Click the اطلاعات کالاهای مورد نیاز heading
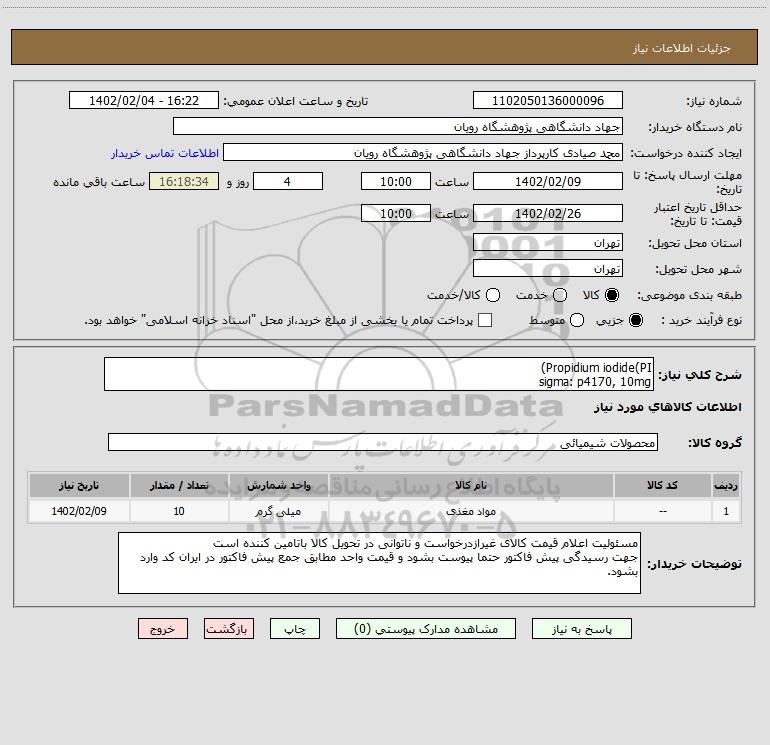Image resolution: width=770 pixels, height=745 pixels. coord(667,407)
